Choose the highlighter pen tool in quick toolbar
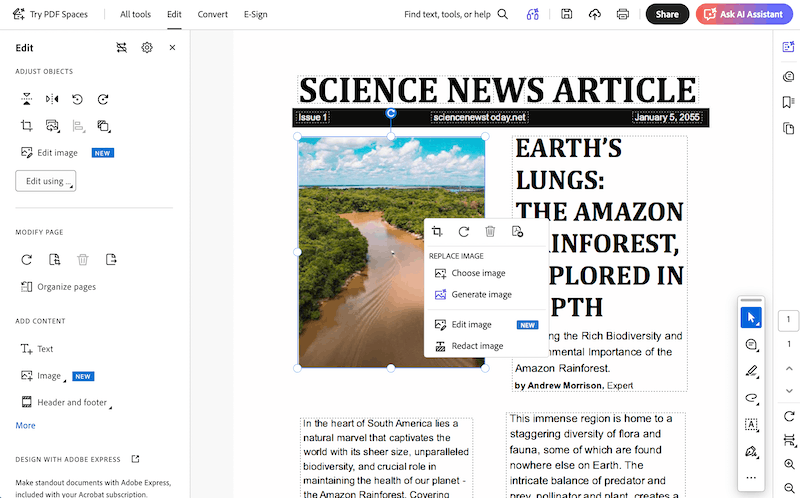800x498 pixels. coord(751,371)
